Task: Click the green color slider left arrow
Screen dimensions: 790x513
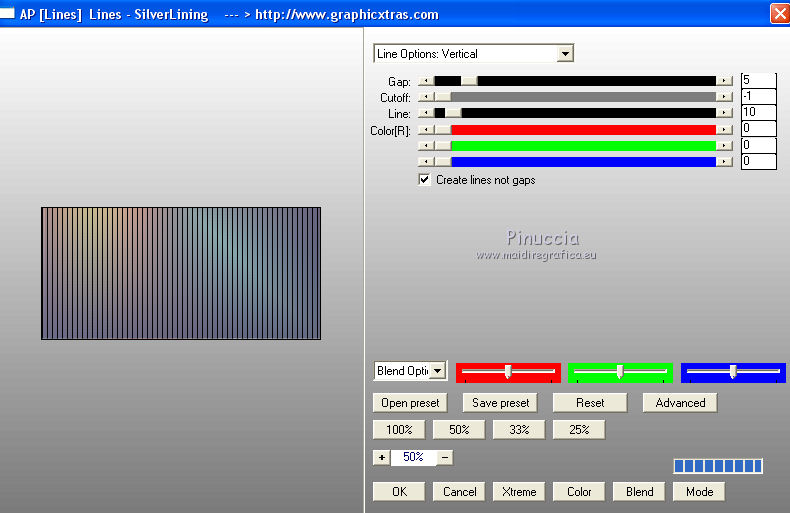Action: (426, 146)
